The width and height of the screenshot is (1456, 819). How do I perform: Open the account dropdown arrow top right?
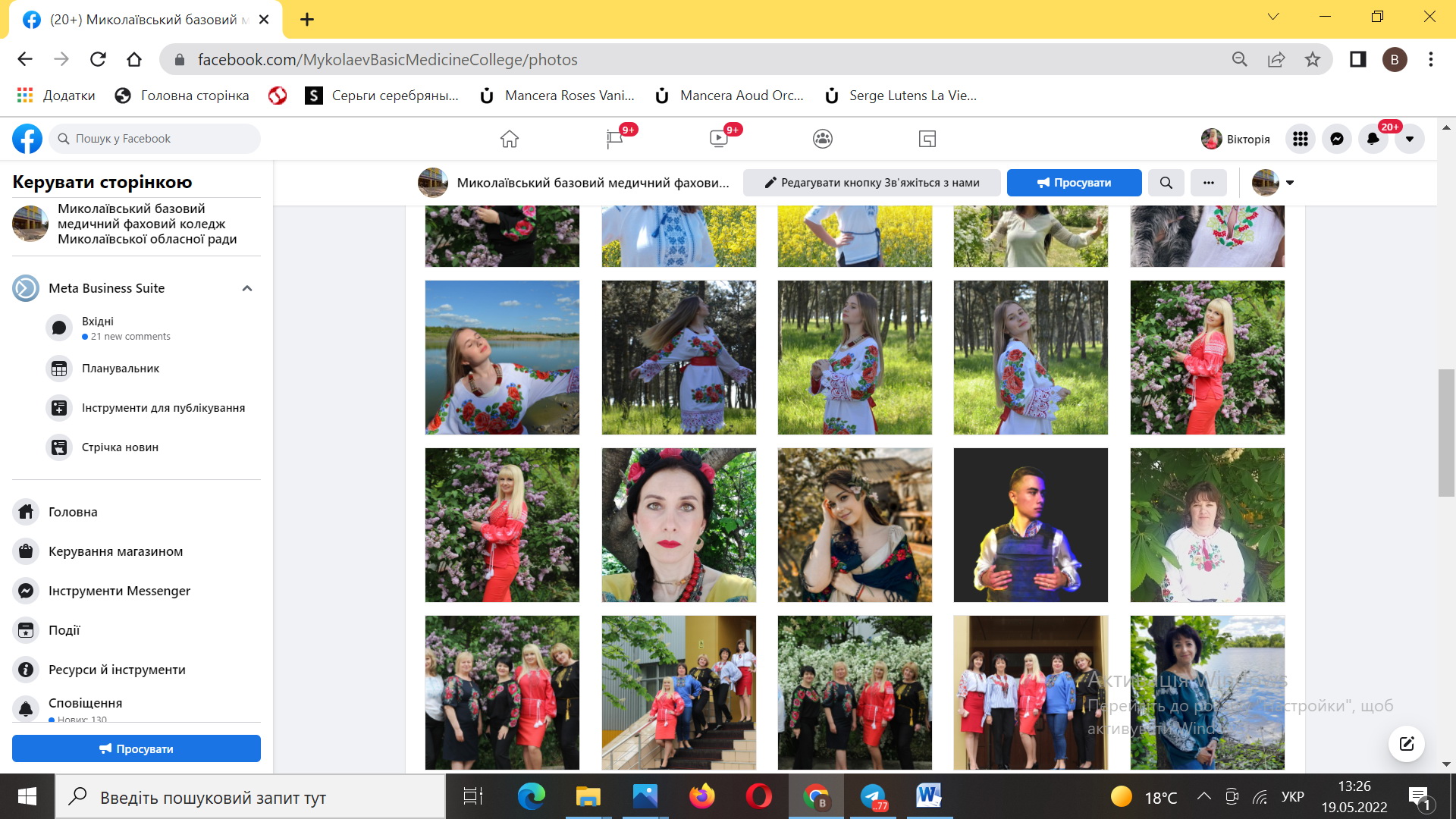pyautogui.click(x=1409, y=139)
